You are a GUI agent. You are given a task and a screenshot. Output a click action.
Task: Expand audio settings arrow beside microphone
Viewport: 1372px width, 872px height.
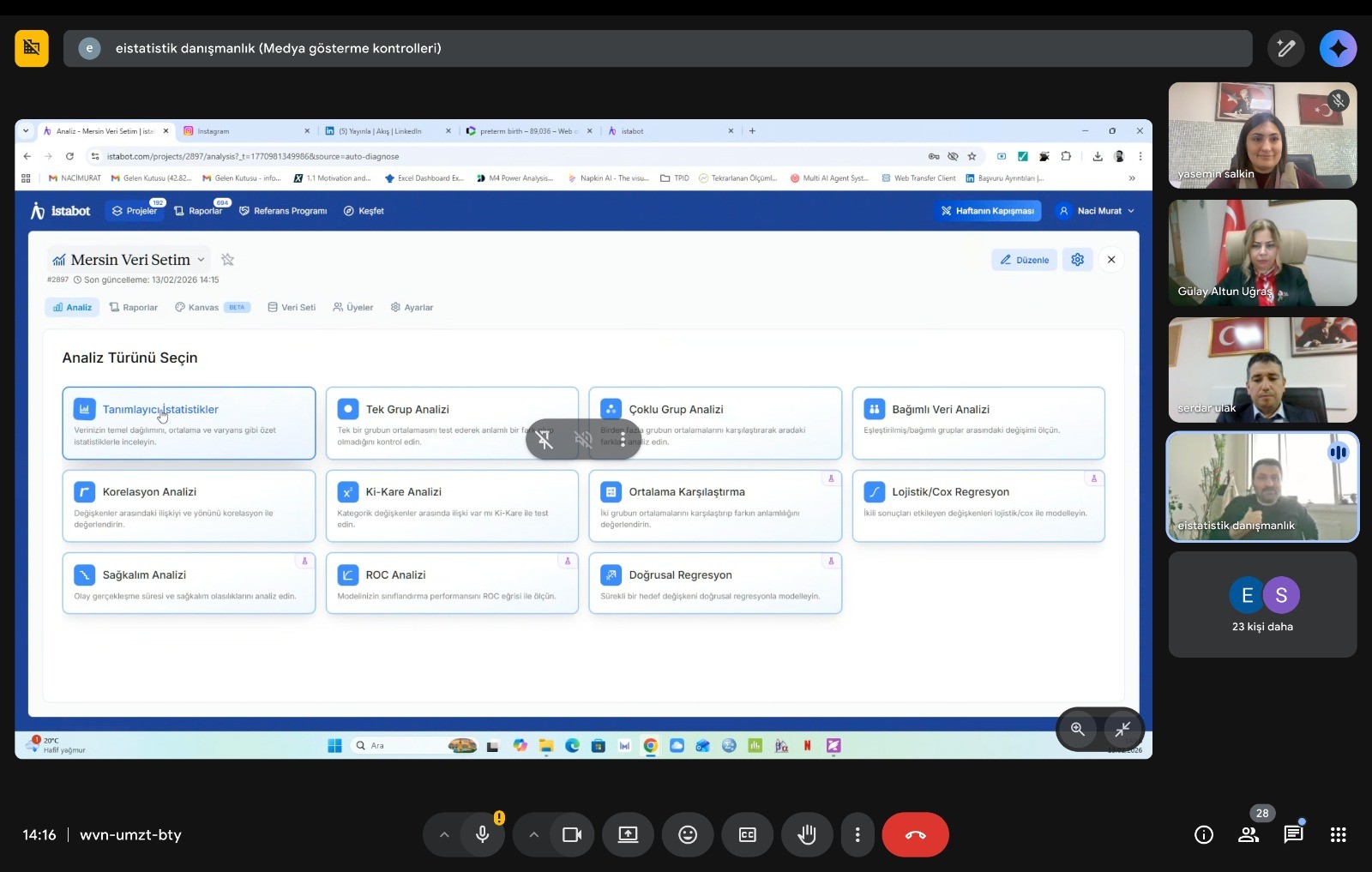[x=444, y=834]
